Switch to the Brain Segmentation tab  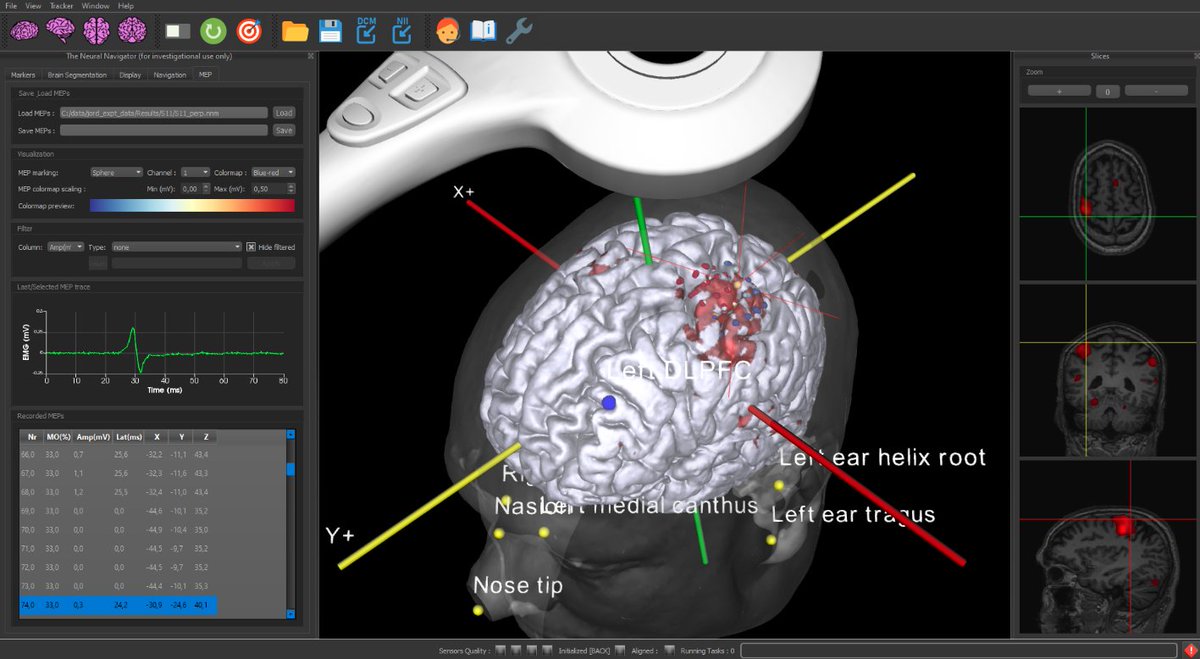(x=77, y=75)
